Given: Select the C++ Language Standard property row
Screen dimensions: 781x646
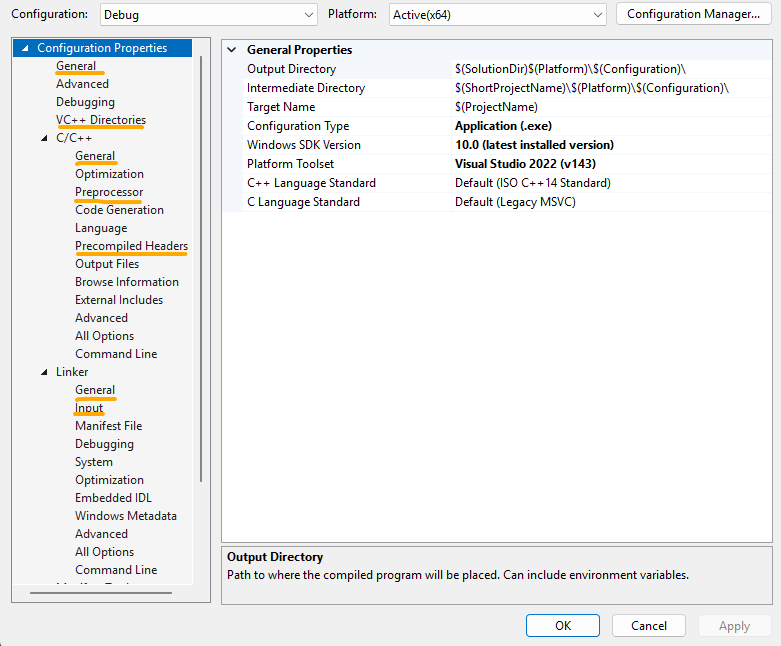Looking at the screenshot, I should pyautogui.click(x=311, y=183).
